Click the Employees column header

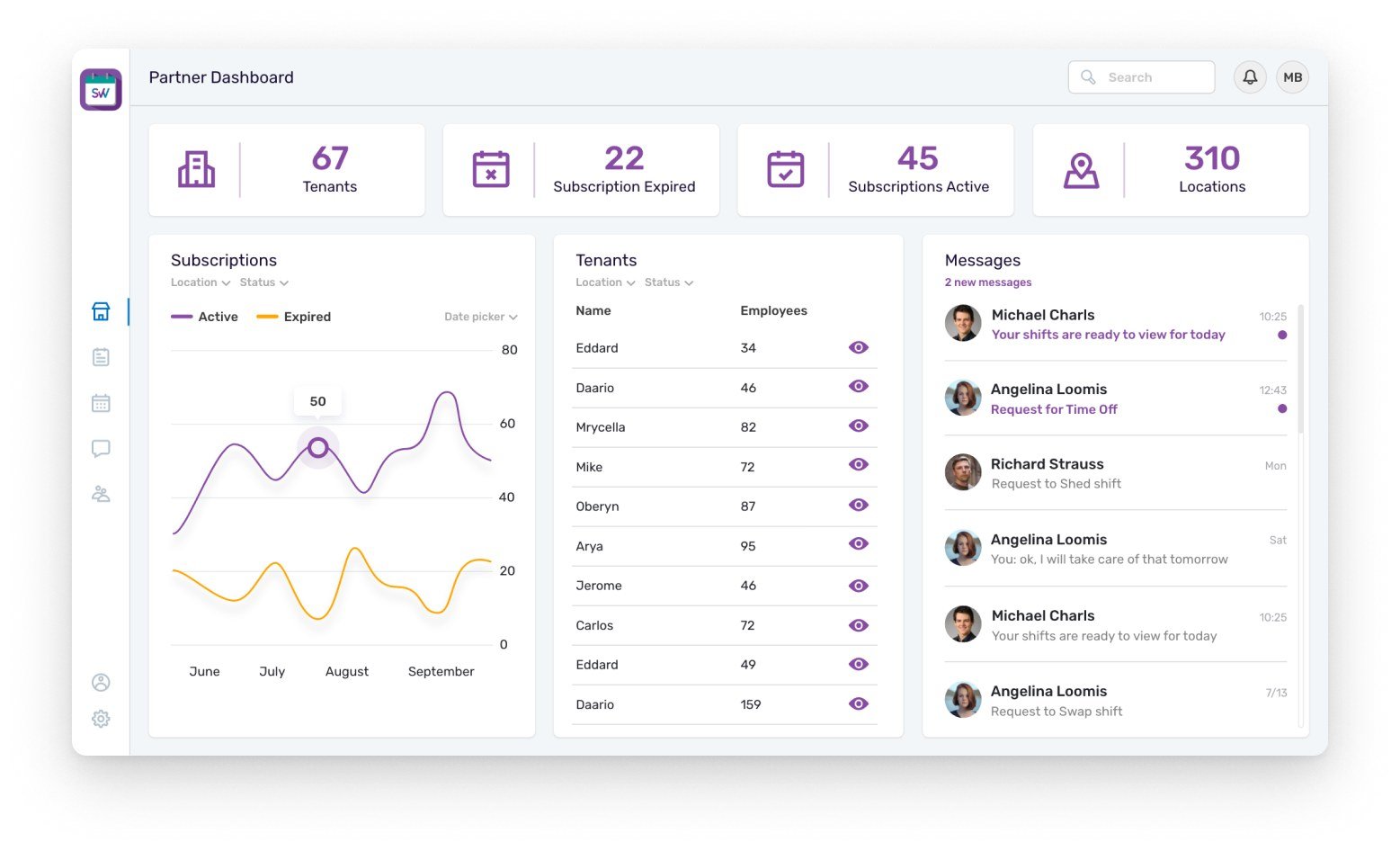pos(773,310)
